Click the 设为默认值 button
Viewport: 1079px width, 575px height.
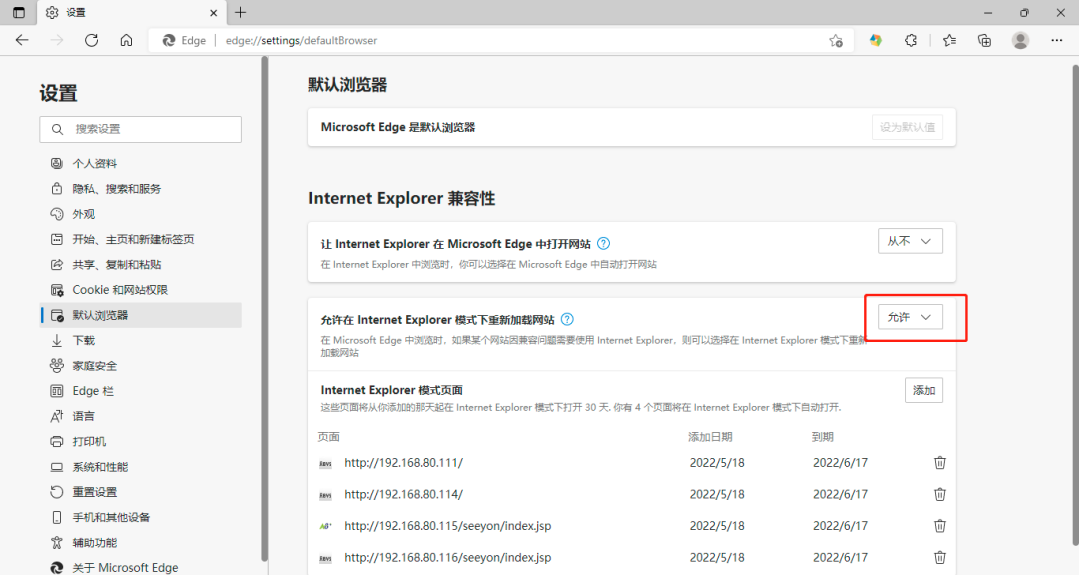[907, 127]
